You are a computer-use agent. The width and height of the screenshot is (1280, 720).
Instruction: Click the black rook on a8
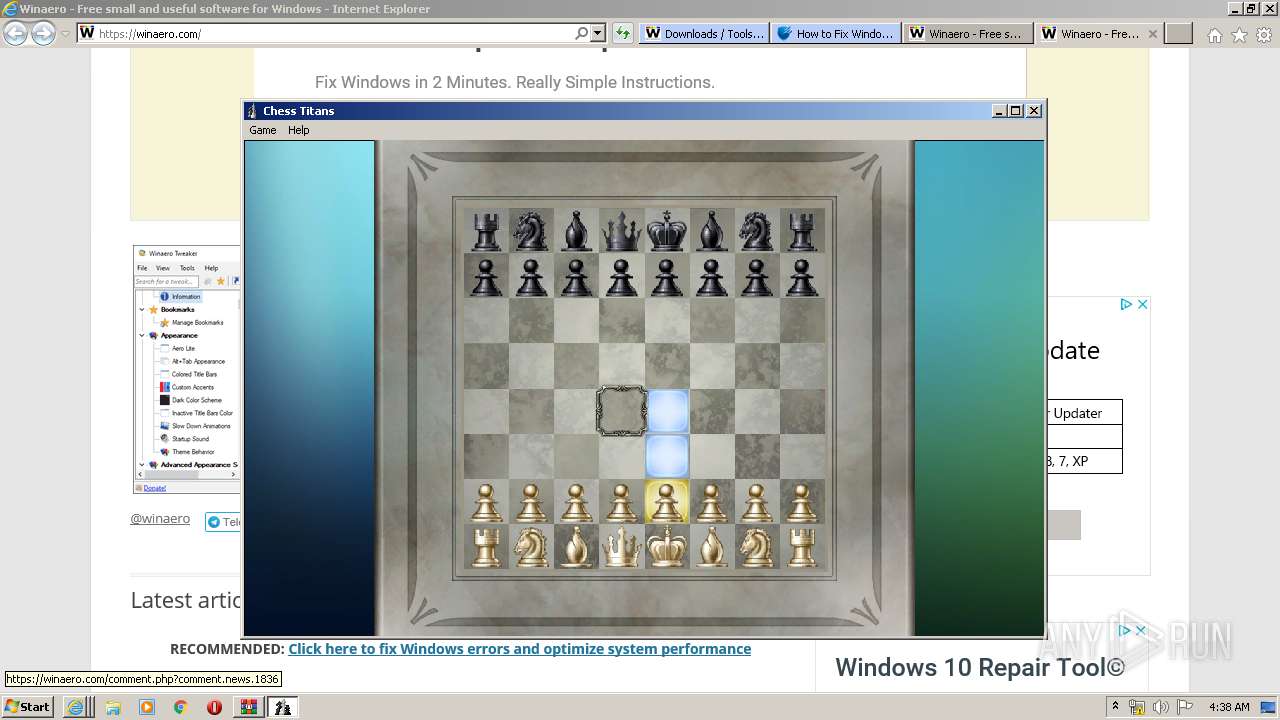487,231
